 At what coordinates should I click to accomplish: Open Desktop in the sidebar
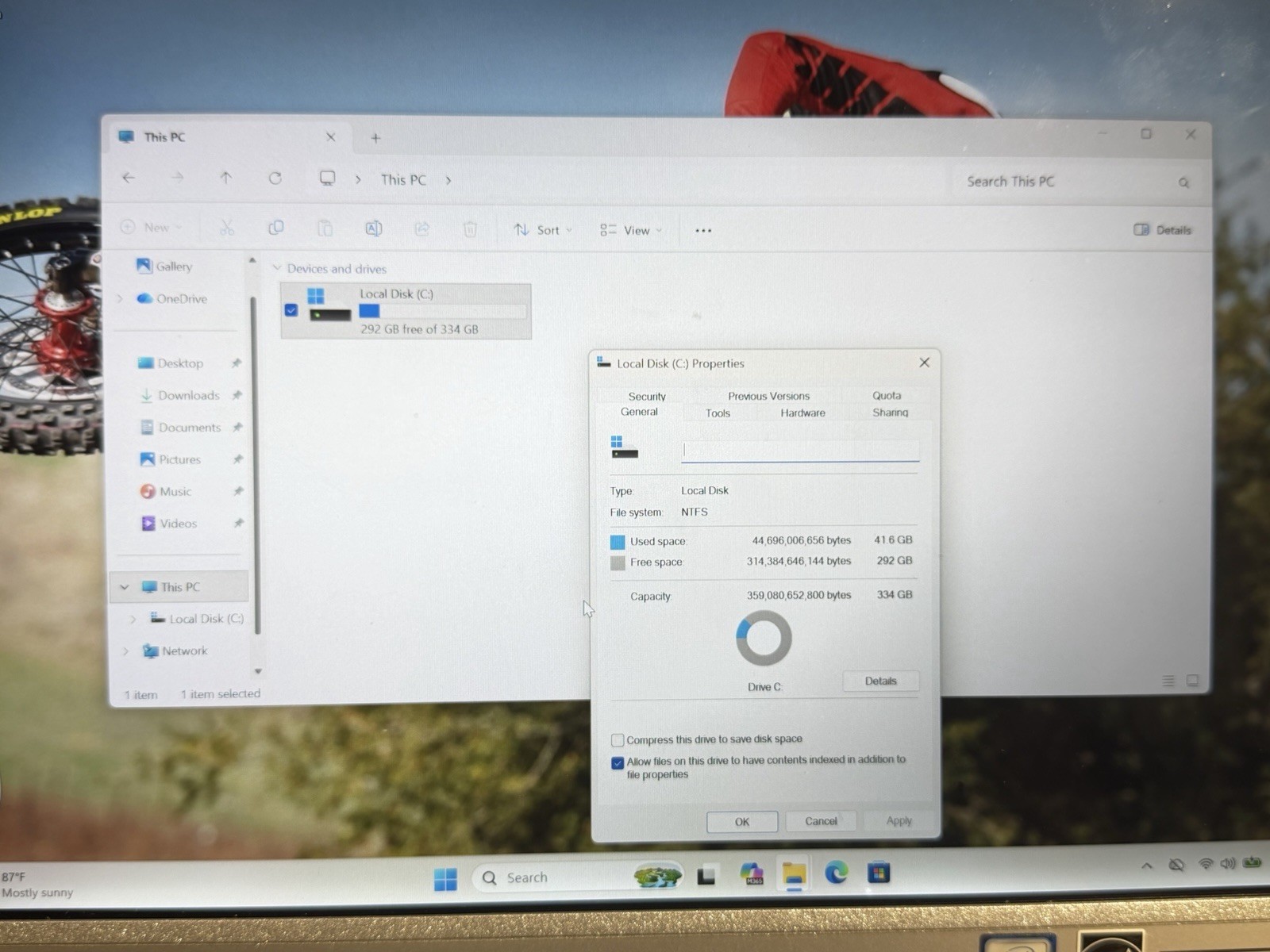(x=179, y=363)
